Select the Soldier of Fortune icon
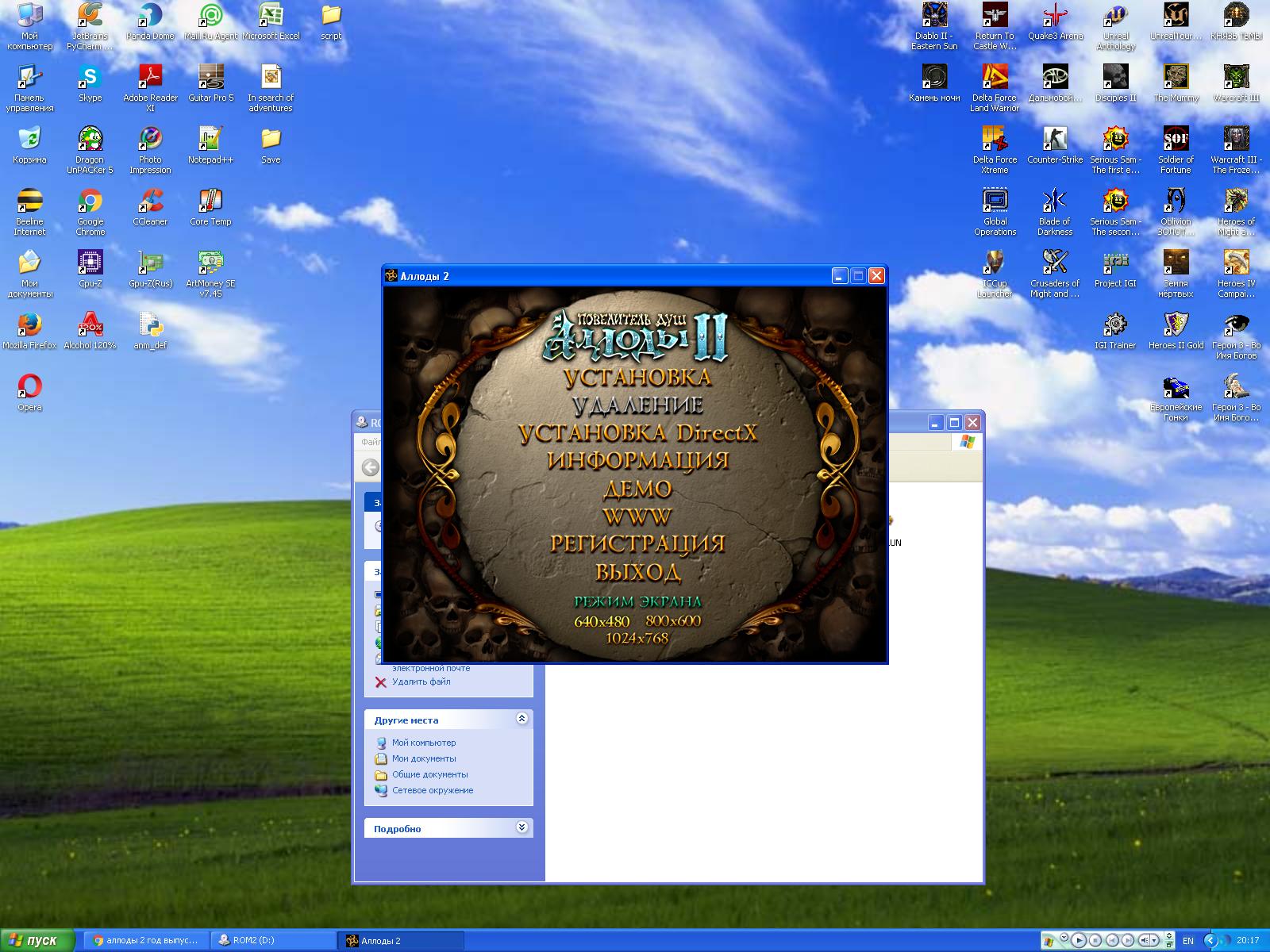The width and height of the screenshot is (1270, 952). [1176, 151]
